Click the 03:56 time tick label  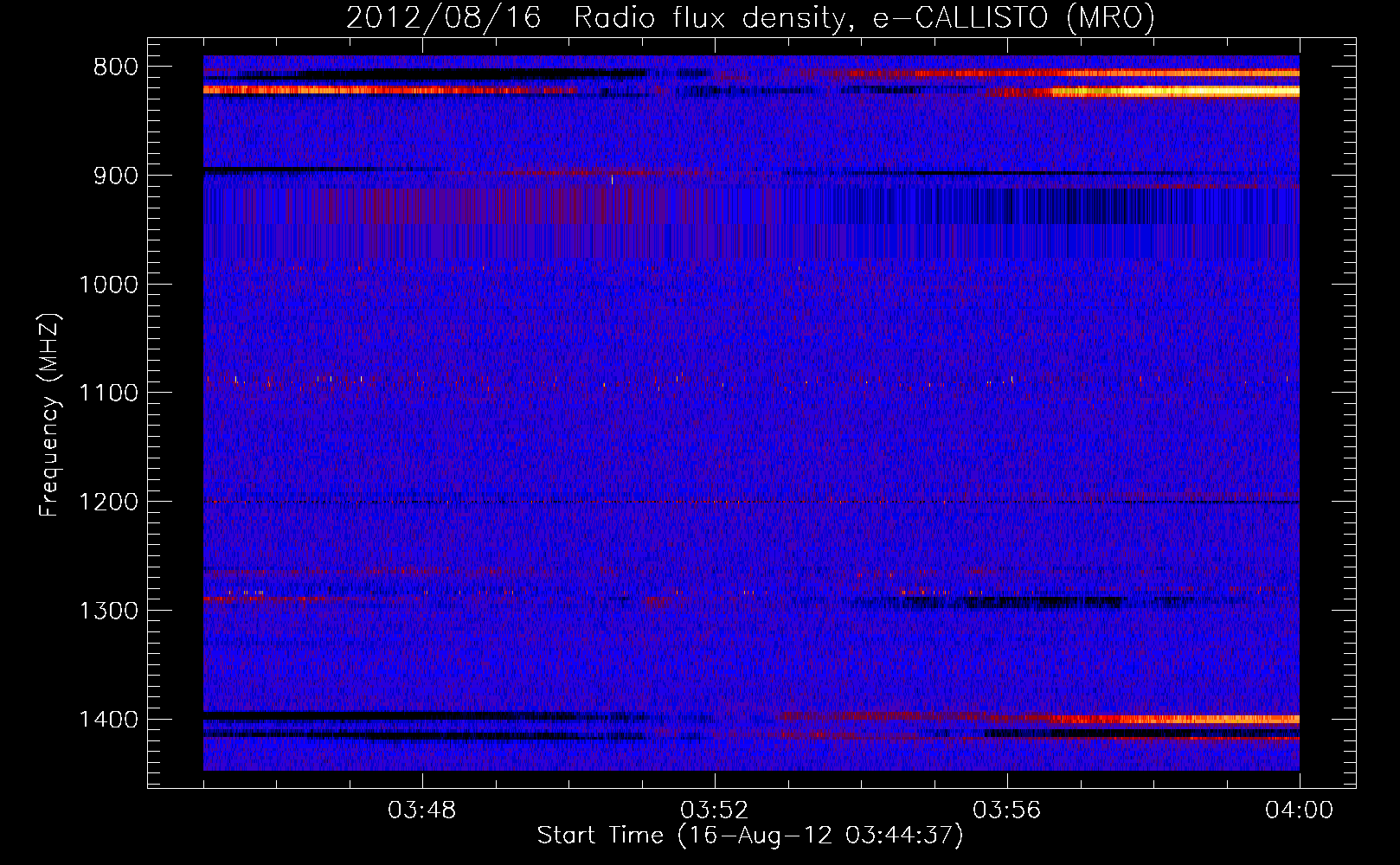click(1007, 811)
